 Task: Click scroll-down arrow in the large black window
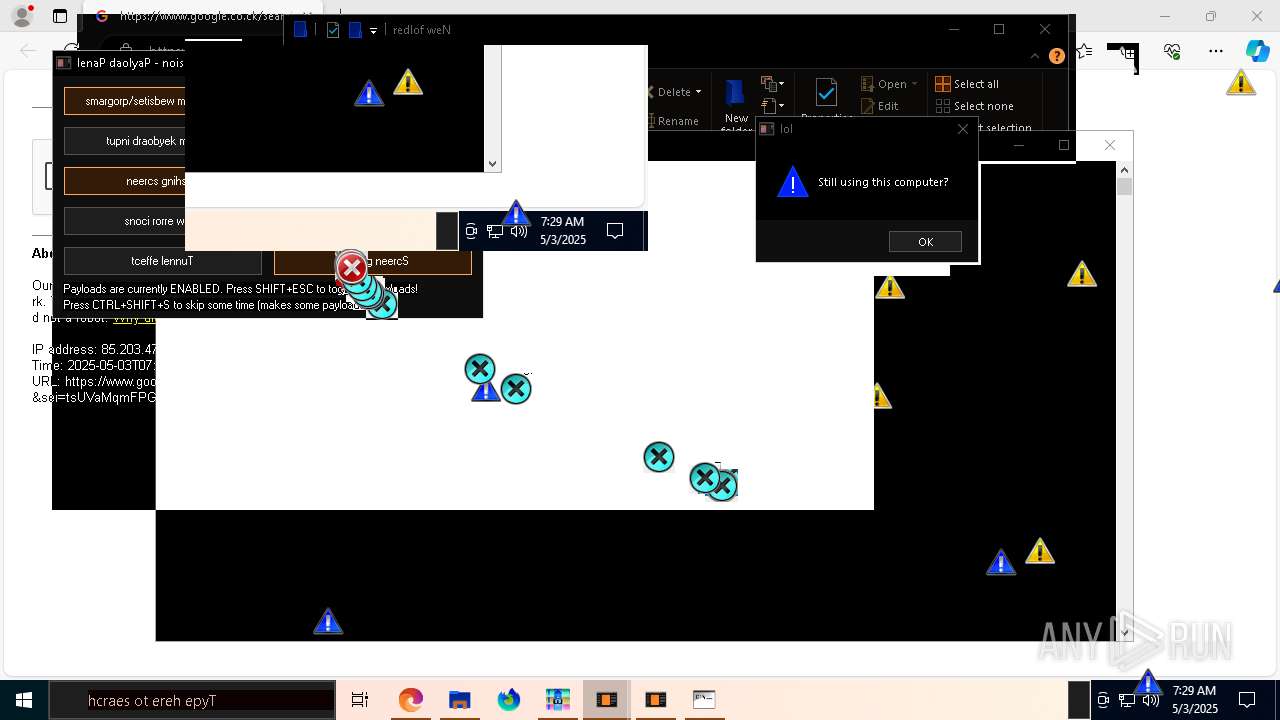[1125, 632]
